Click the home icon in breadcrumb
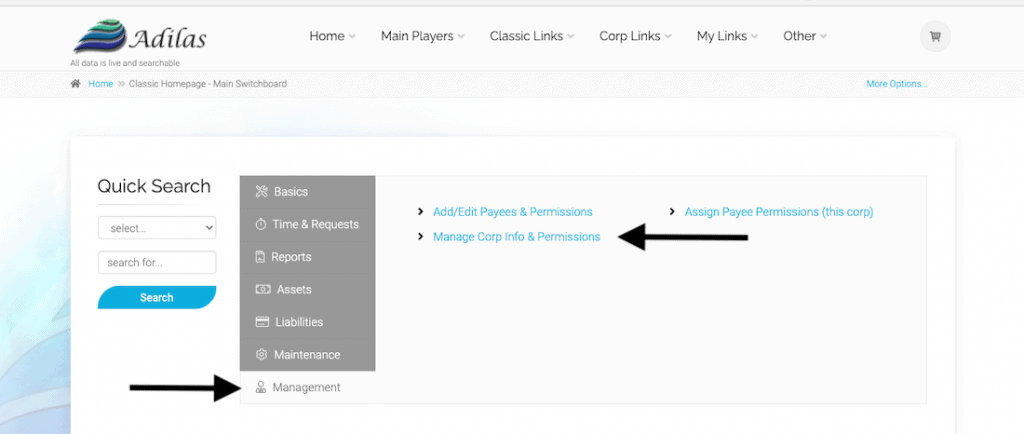This screenshot has width=1024, height=434. 76,84
